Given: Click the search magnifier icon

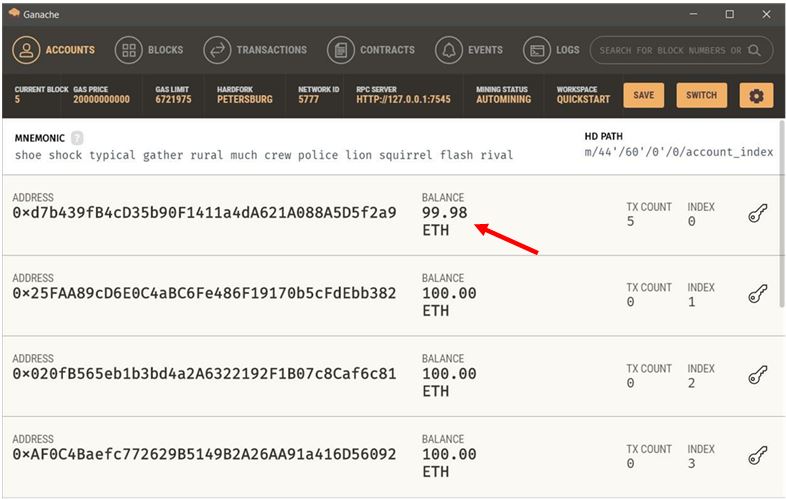Looking at the screenshot, I should coord(754,50).
